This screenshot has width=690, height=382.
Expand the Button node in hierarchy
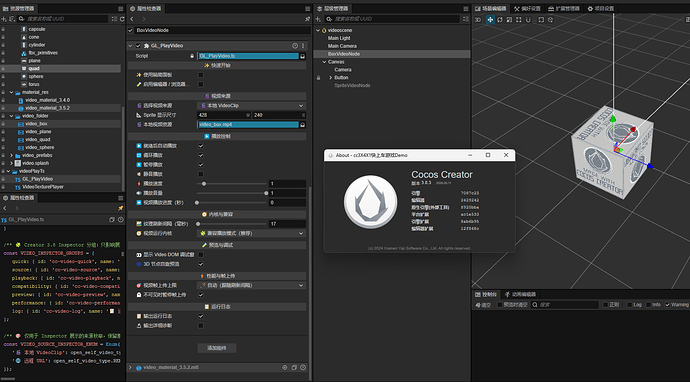[330, 77]
